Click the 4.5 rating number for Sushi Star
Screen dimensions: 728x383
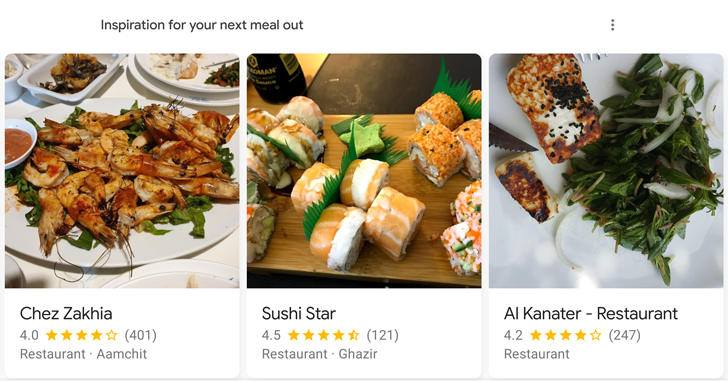click(271, 335)
